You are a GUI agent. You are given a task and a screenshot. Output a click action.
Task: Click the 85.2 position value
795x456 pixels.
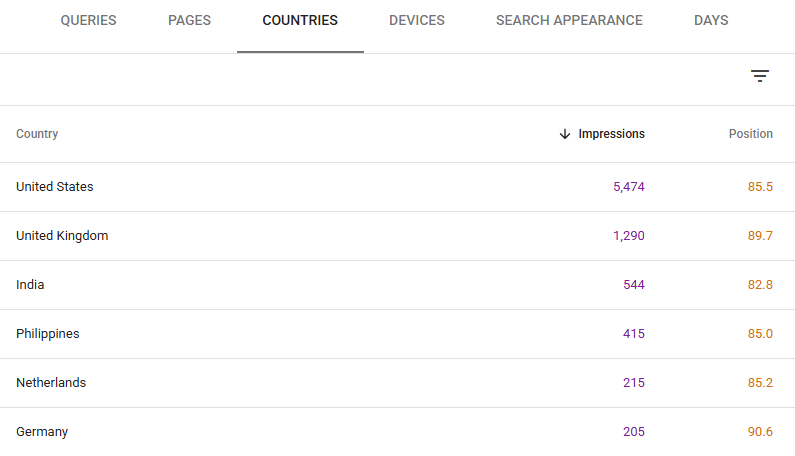click(x=760, y=382)
